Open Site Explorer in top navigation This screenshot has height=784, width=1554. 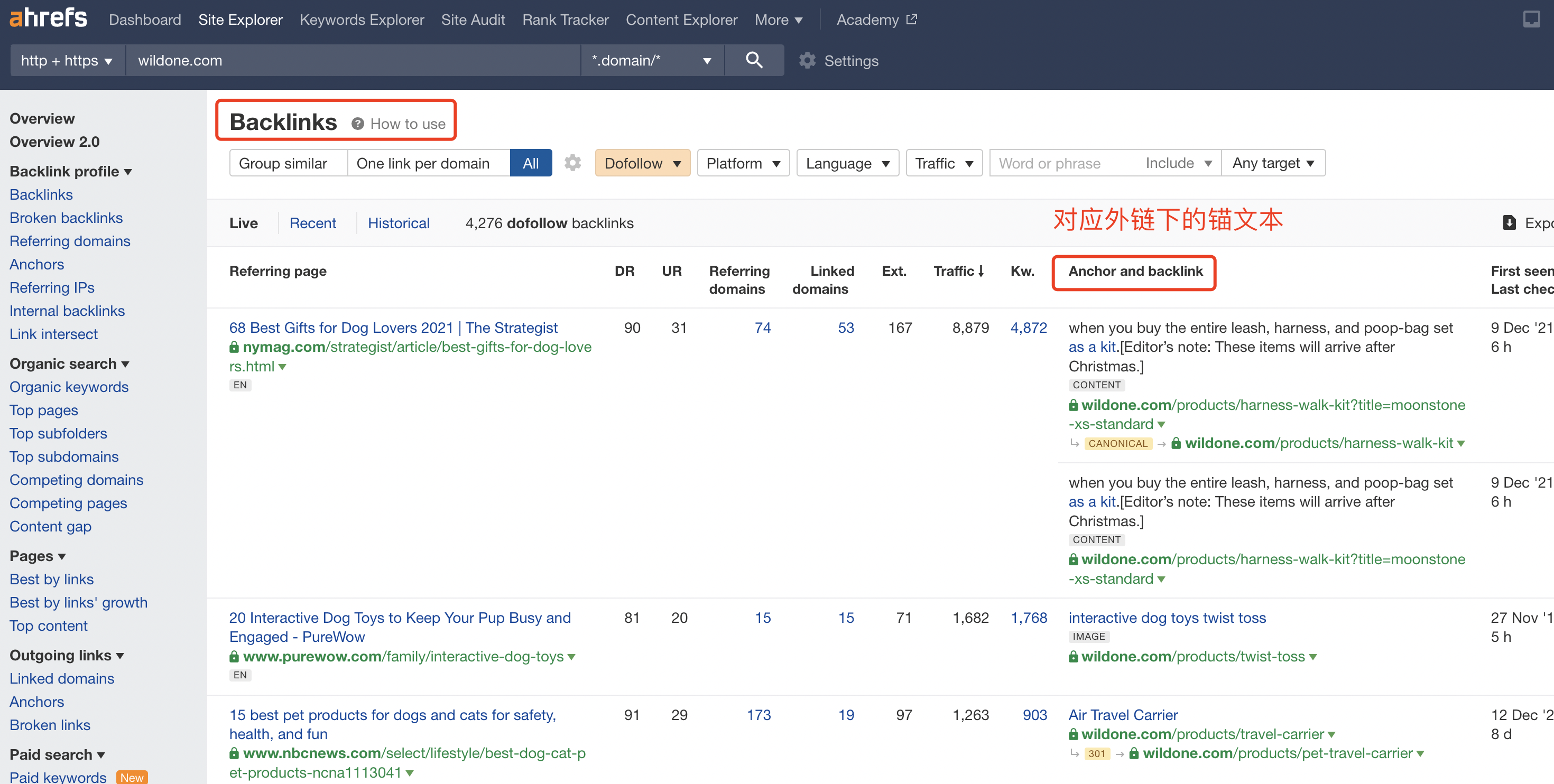[x=240, y=20]
